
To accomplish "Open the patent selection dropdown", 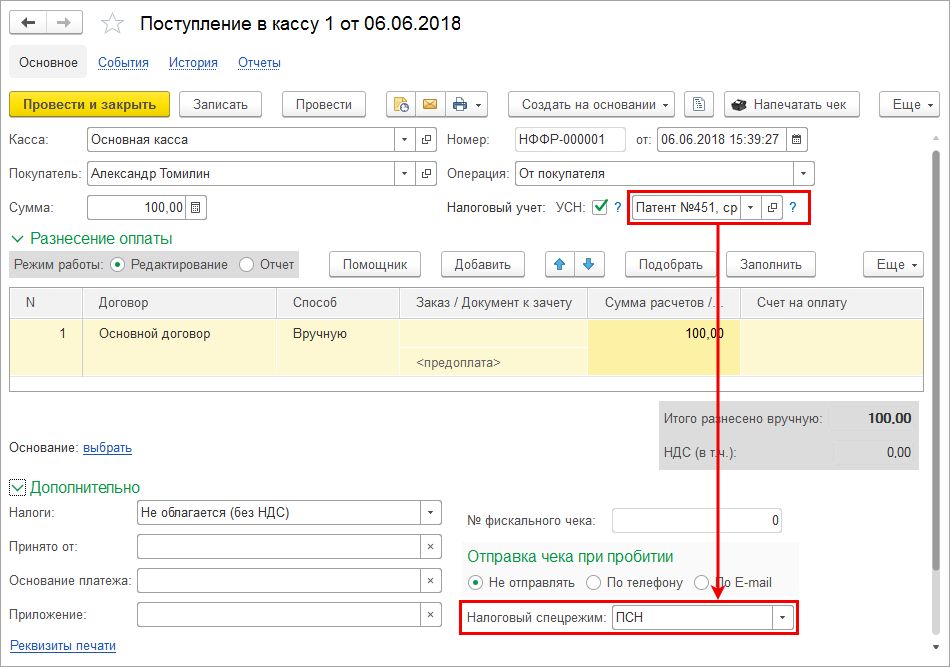I will pyautogui.click(x=751, y=207).
